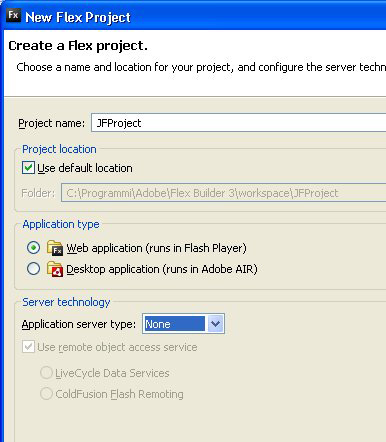Click the Desktop application AIR folder icon
Image resolution: width=386 pixels, height=442 pixels.
tap(55, 269)
